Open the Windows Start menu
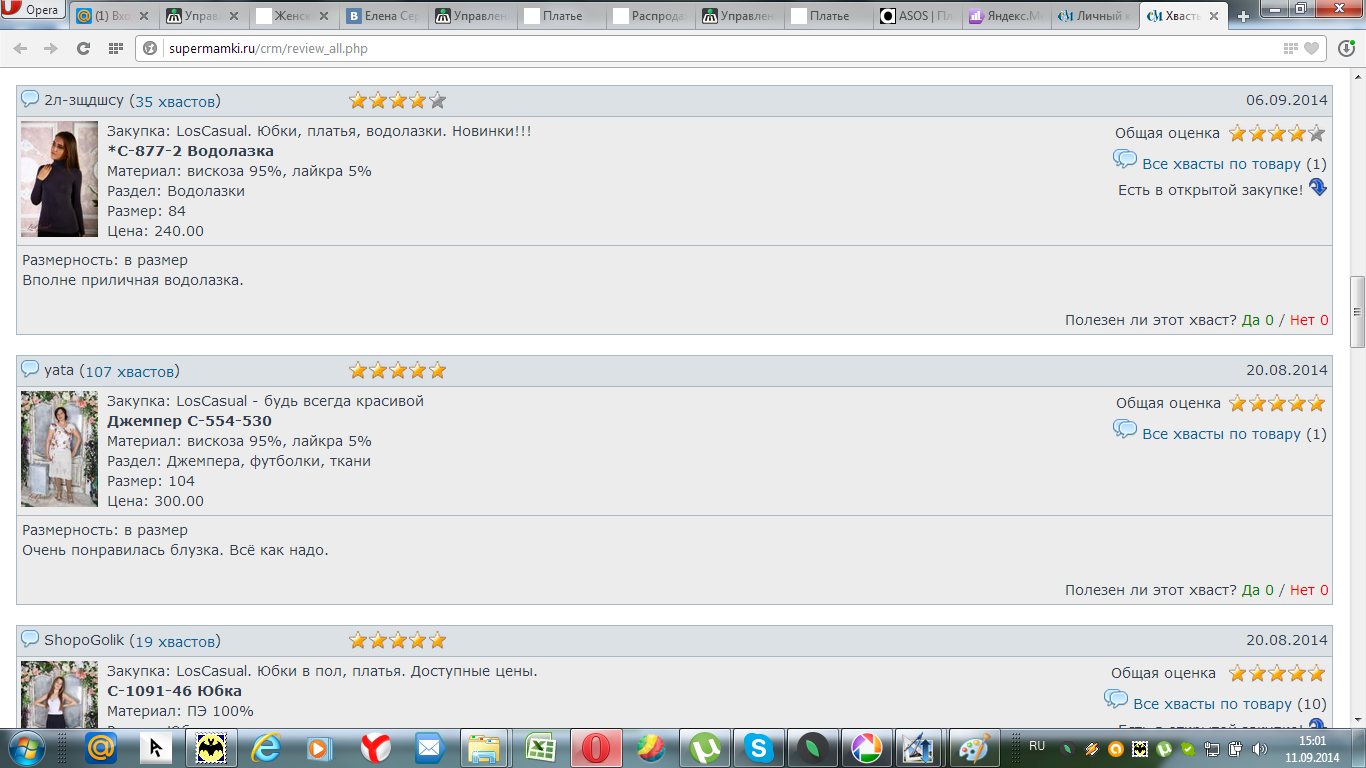Screen dimensions: 1366x768 (27, 747)
